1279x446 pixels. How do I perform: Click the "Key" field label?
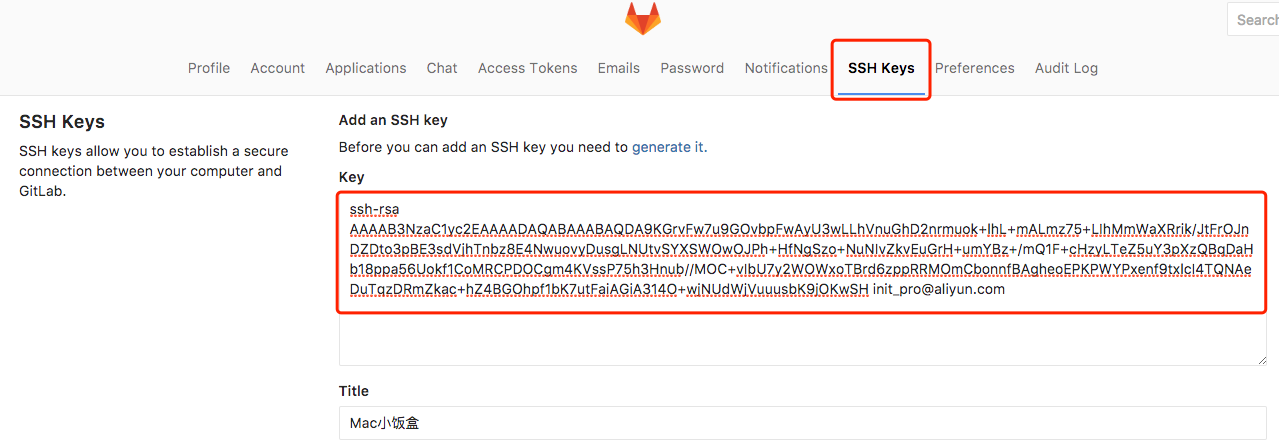click(351, 176)
